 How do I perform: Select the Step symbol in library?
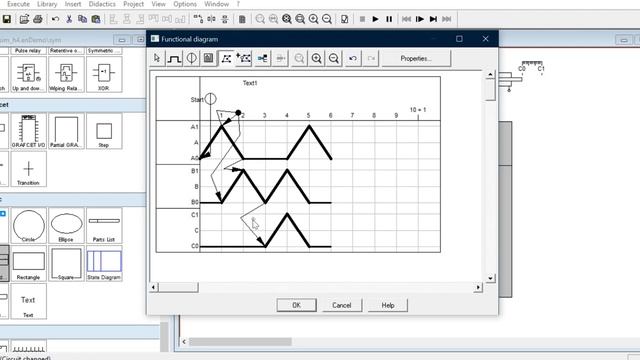(x=104, y=131)
